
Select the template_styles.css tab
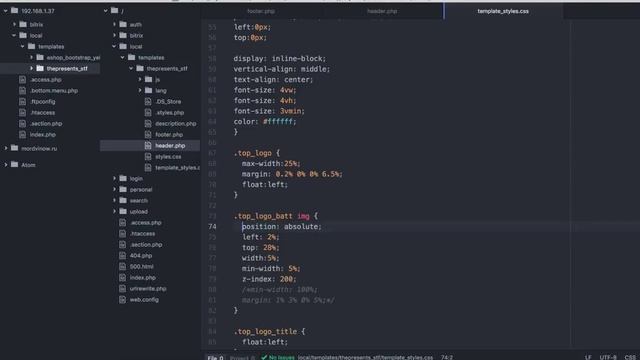point(503,11)
